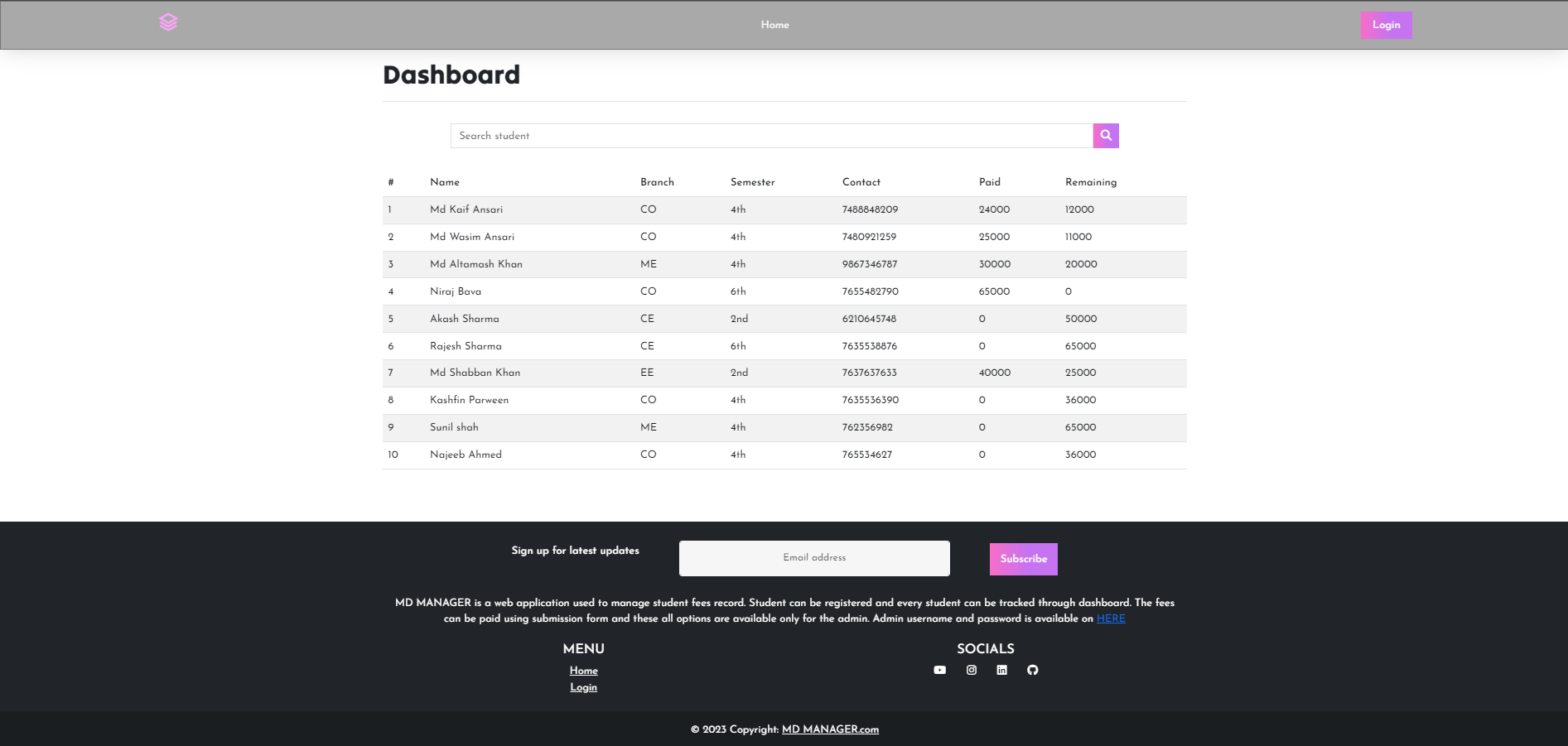Open the LinkedIn social icon

click(x=1002, y=670)
